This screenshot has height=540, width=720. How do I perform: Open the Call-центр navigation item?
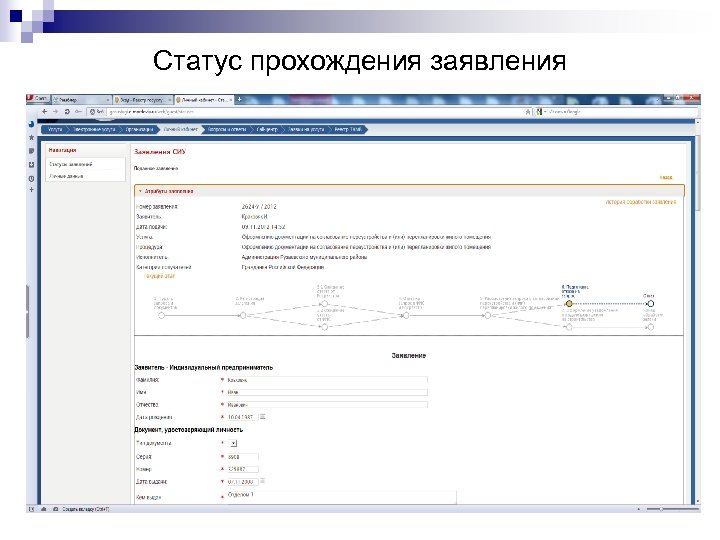tap(267, 129)
